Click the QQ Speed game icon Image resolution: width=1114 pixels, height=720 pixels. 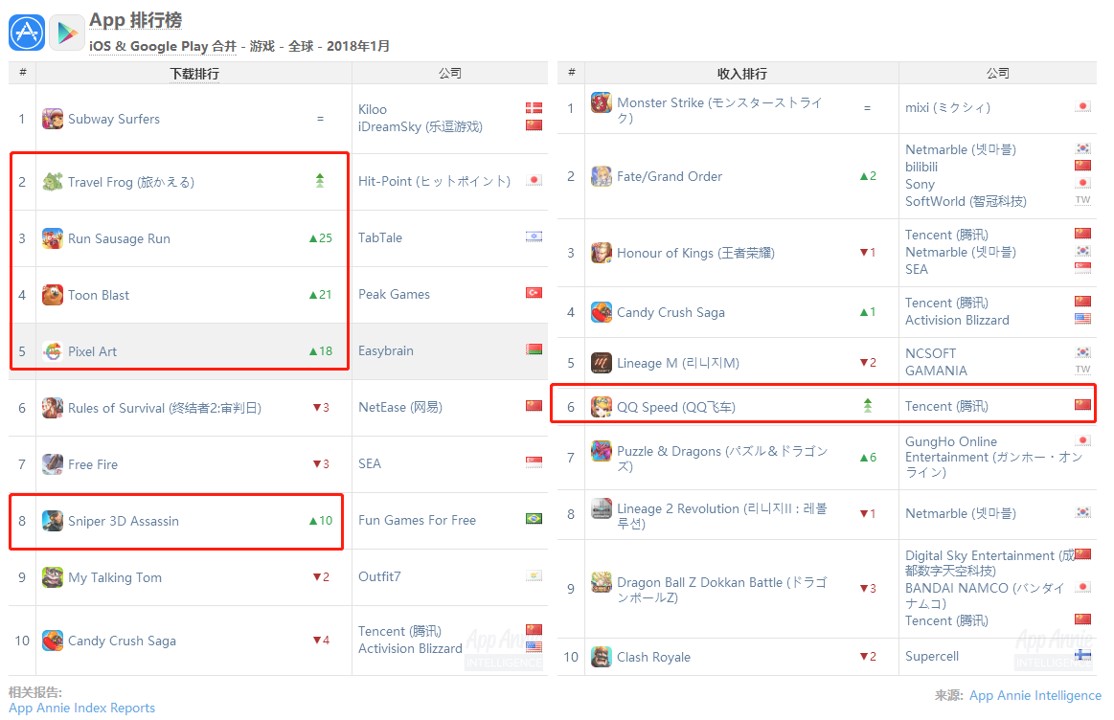[601, 407]
